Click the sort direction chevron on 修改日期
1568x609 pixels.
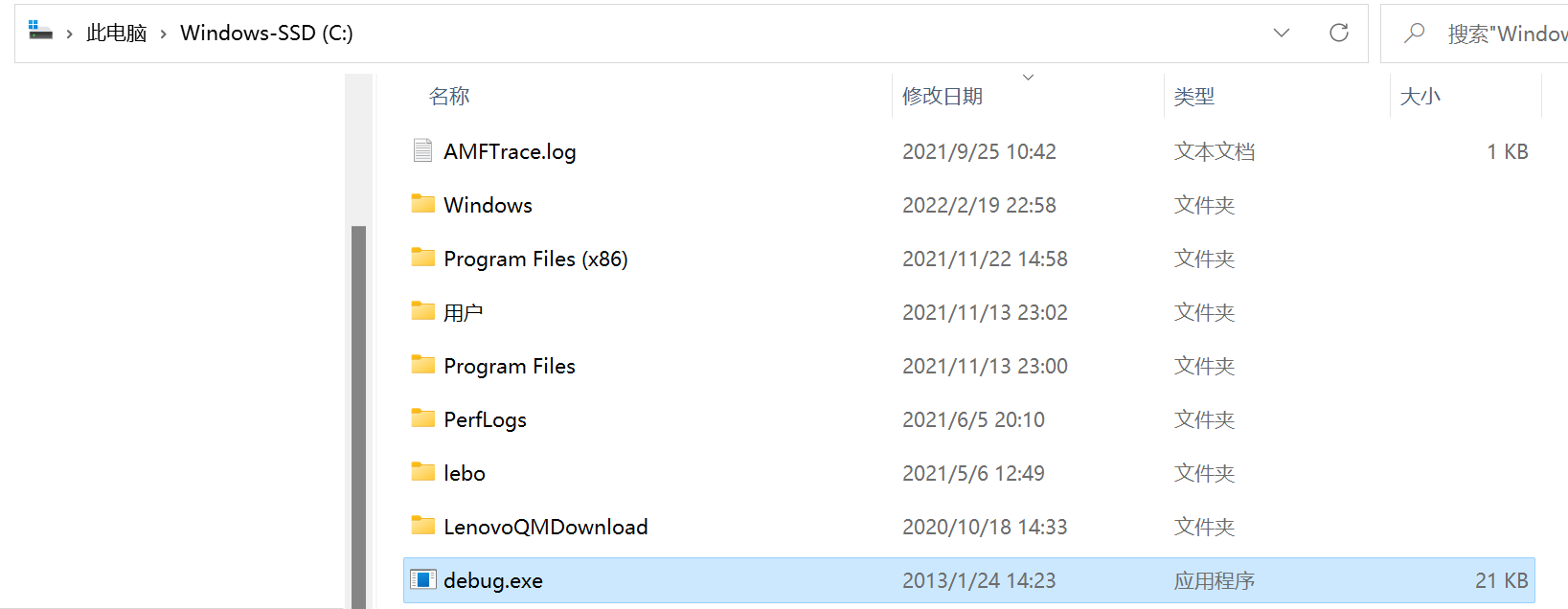pos(1028,77)
